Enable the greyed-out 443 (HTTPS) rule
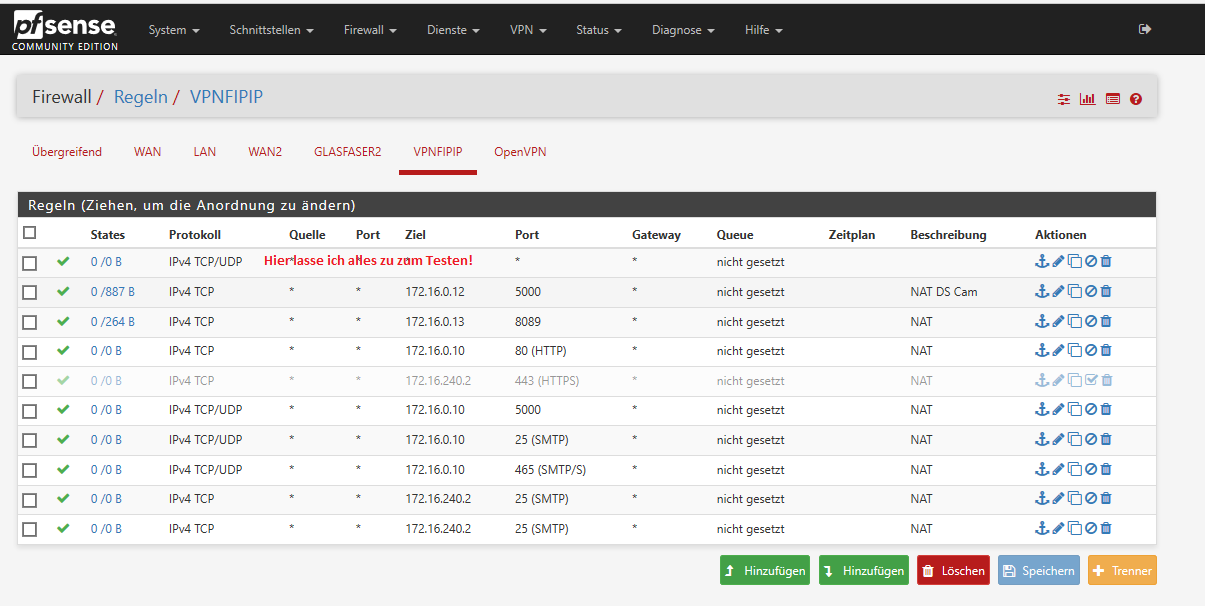This screenshot has height=606, width=1205. [1091, 381]
